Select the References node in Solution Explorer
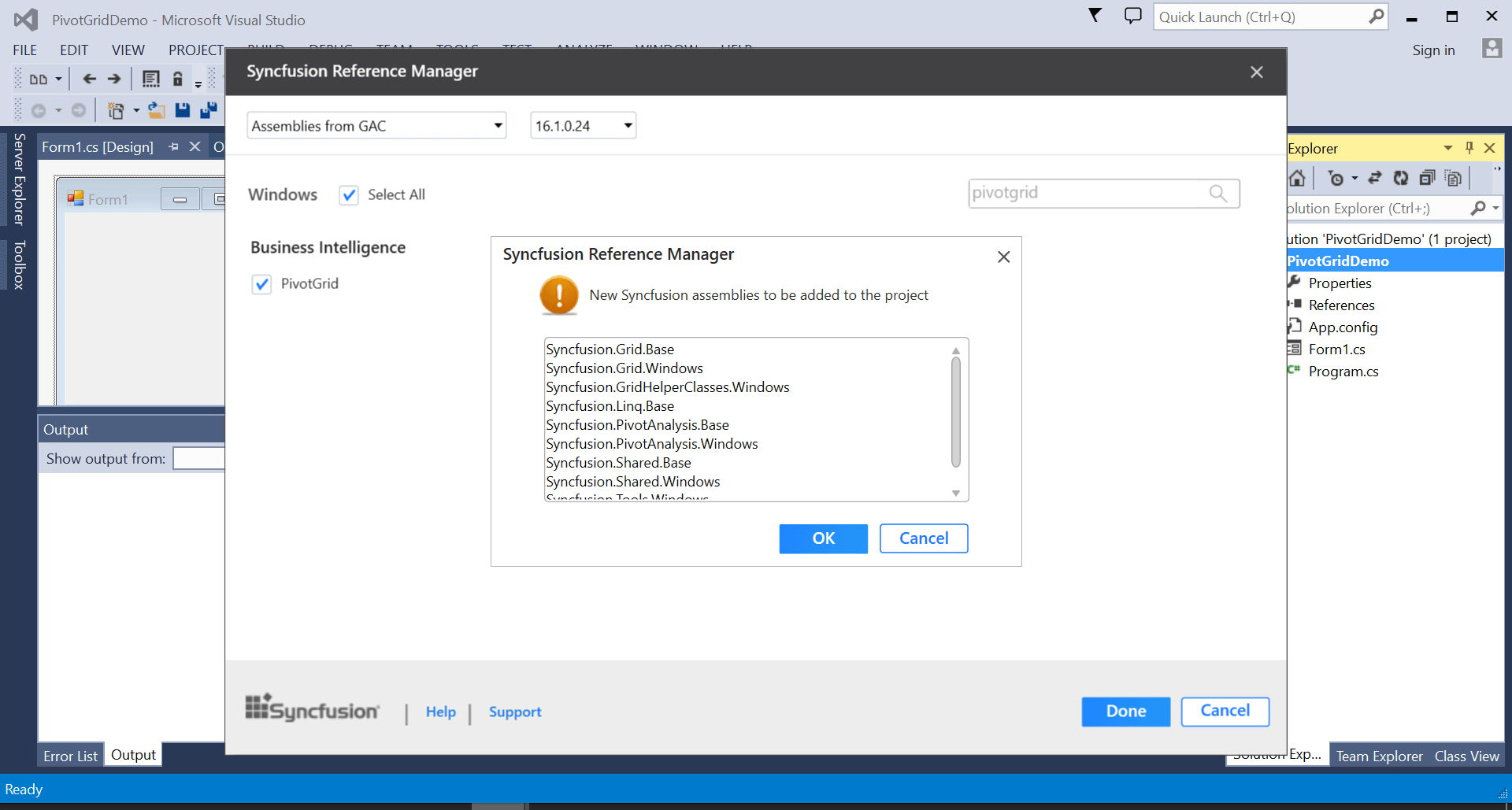Image resolution: width=1512 pixels, height=810 pixels. point(1341,305)
